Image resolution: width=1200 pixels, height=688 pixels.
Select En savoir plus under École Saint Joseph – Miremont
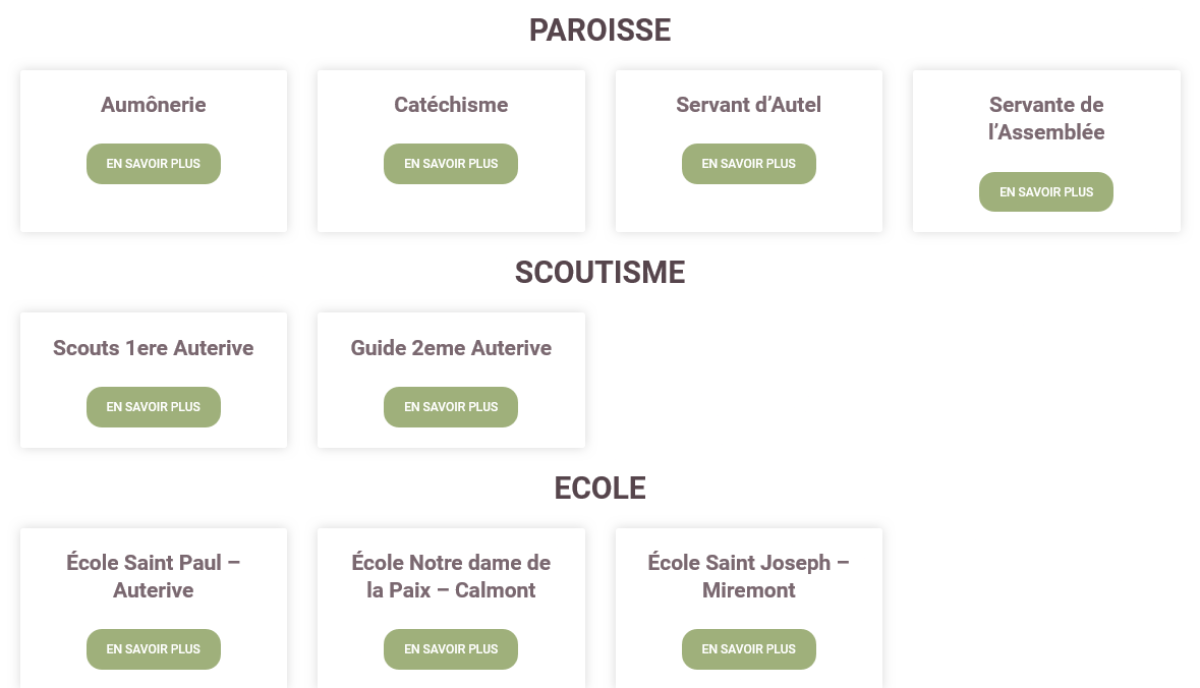[749, 649]
